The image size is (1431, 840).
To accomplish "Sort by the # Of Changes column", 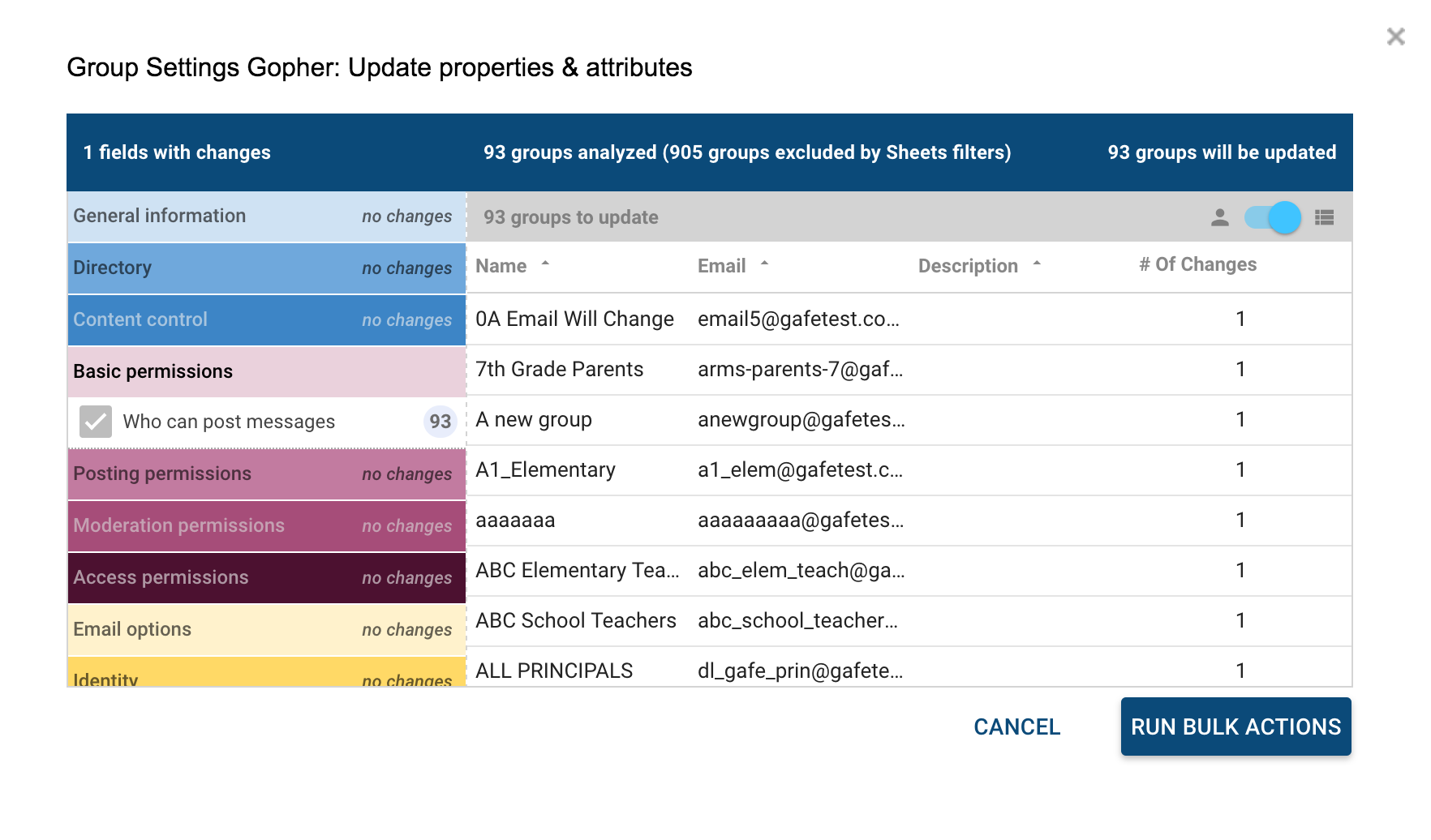I will pyautogui.click(x=1197, y=264).
